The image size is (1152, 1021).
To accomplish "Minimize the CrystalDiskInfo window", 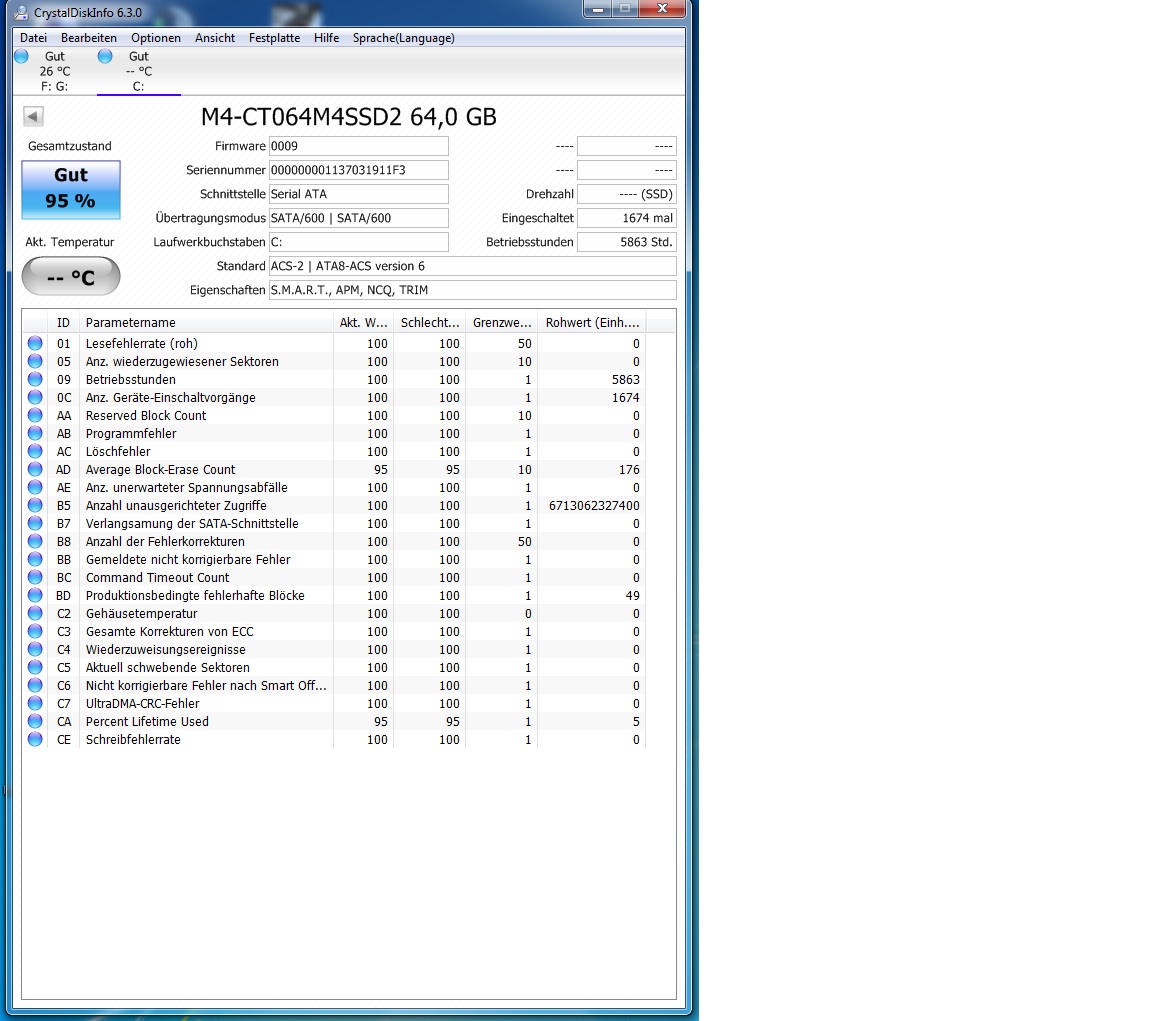I will 598,8.
